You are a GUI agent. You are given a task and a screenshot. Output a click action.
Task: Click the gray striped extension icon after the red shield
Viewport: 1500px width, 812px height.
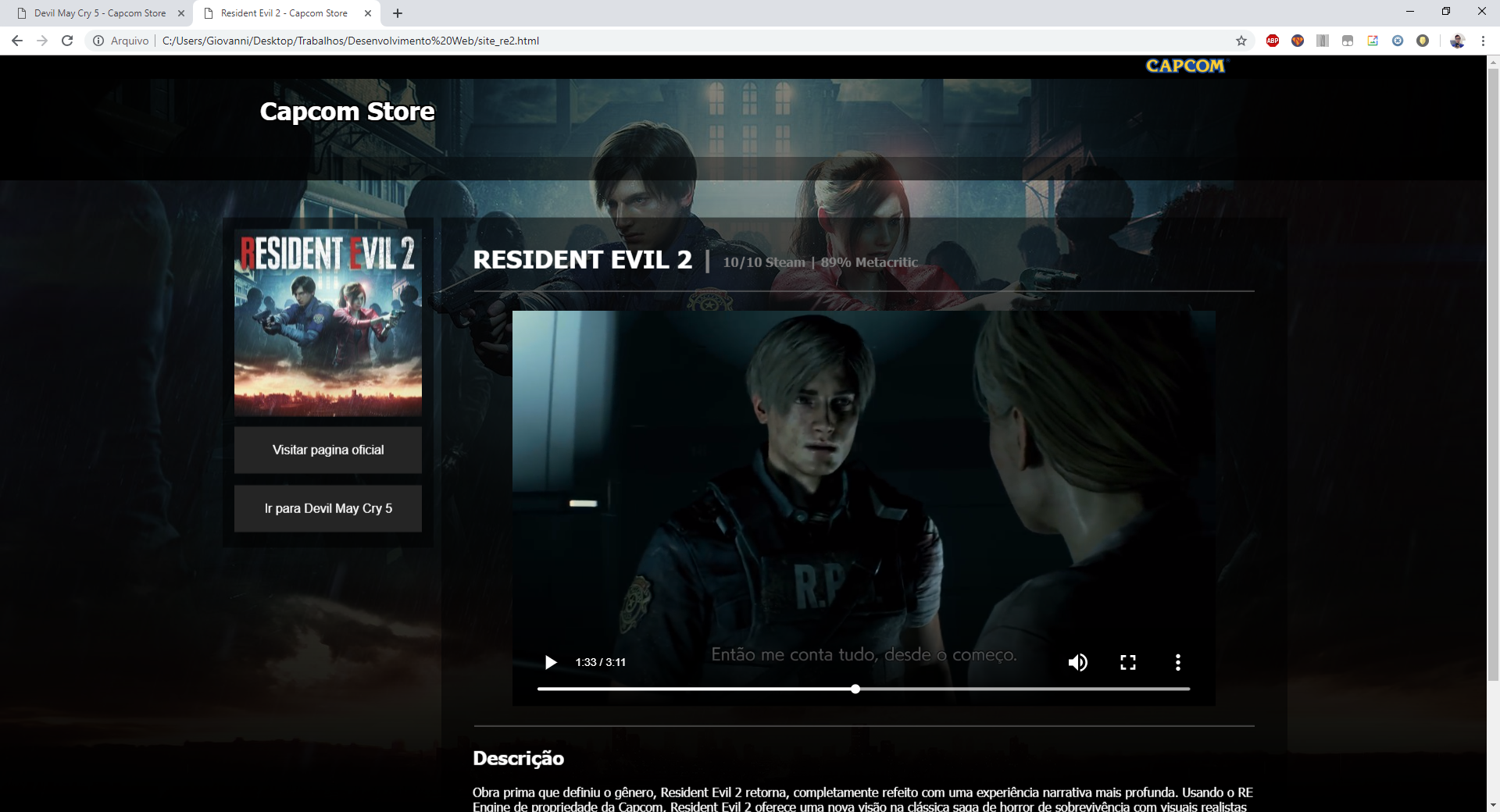tap(1323, 41)
